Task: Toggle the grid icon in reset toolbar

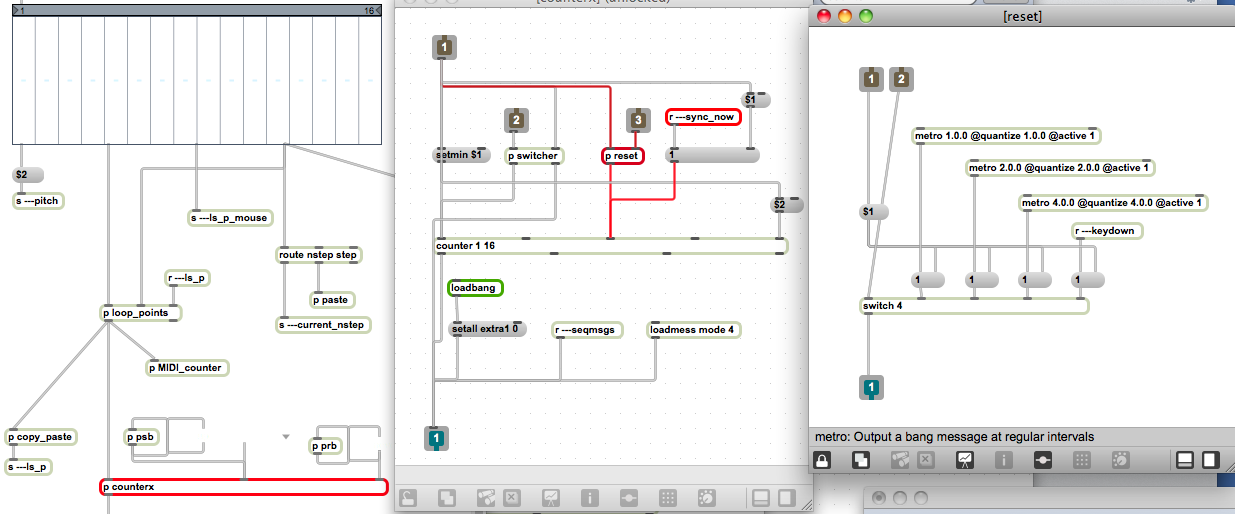Action: click(x=1081, y=461)
